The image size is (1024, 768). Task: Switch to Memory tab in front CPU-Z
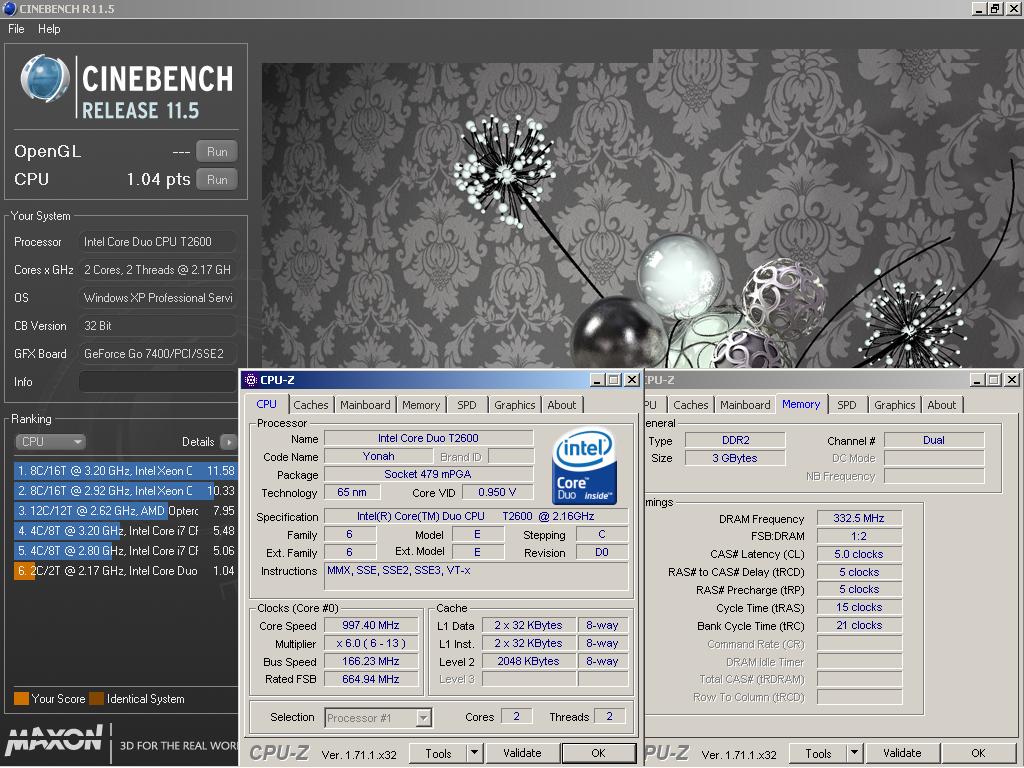pos(421,405)
